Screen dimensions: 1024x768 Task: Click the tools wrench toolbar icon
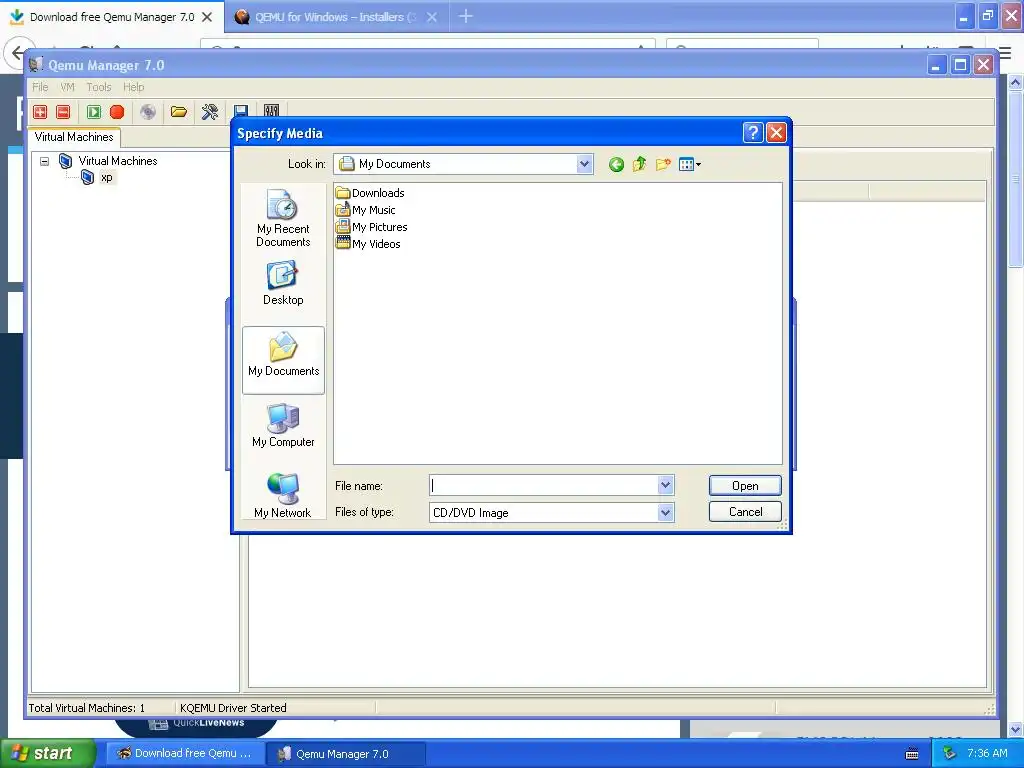210,112
